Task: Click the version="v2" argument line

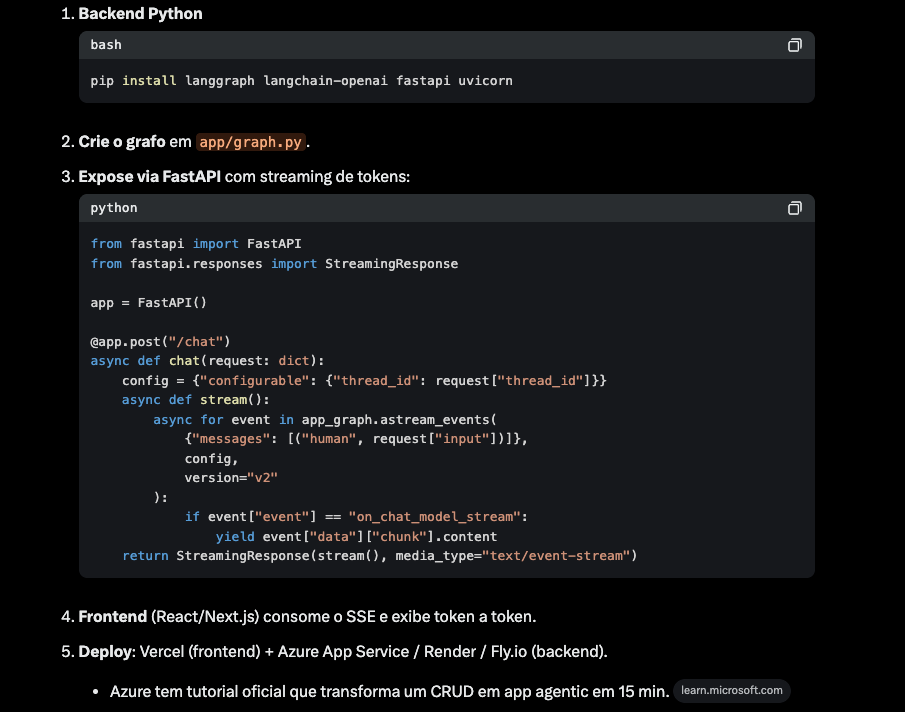Action: coord(230,477)
